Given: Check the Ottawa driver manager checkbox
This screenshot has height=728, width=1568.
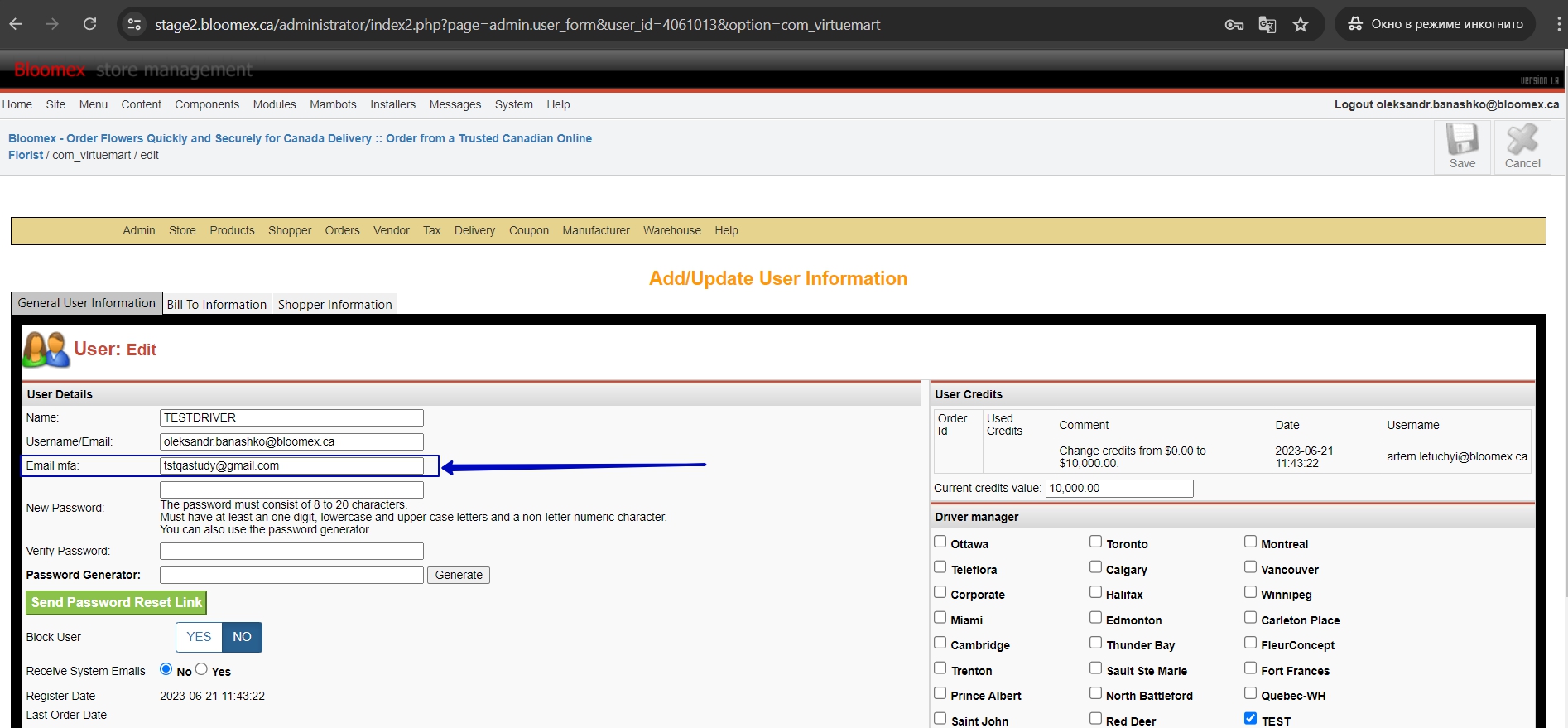Looking at the screenshot, I should coord(940,542).
